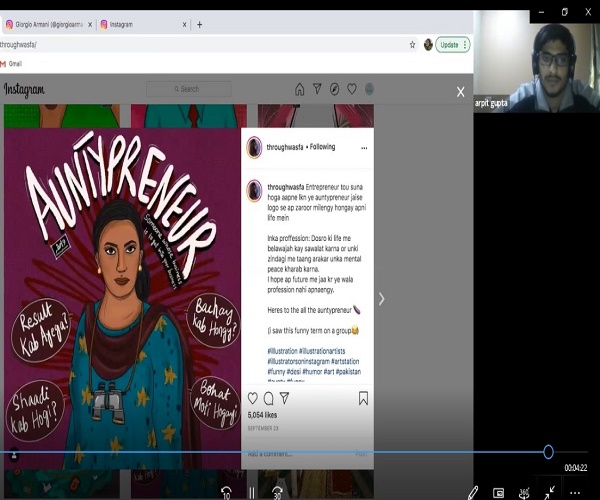Click the Following button in post header
Screen dimensions: 600x500
click(322, 147)
